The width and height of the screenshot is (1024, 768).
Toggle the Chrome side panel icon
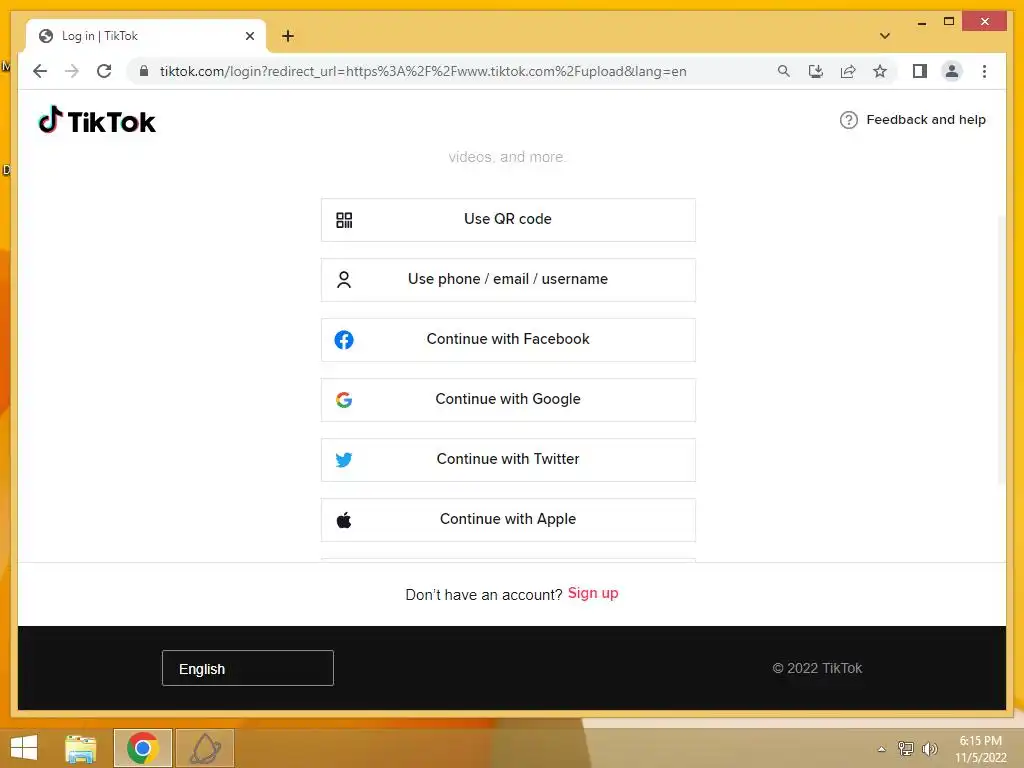(x=920, y=71)
